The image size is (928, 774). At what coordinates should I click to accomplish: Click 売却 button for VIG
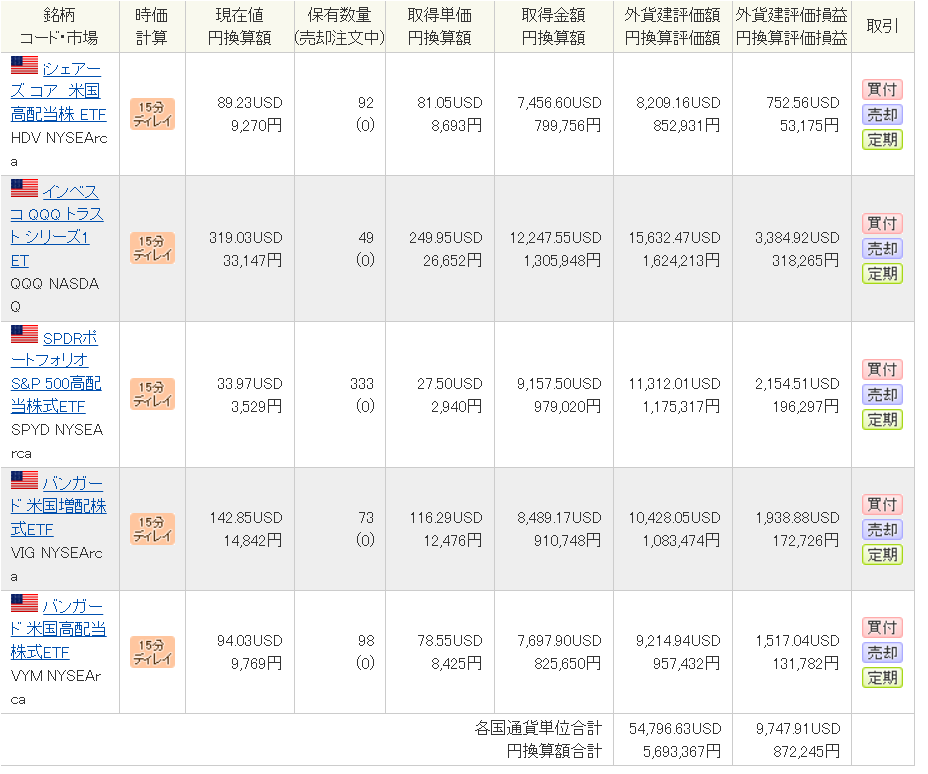click(x=882, y=530)
